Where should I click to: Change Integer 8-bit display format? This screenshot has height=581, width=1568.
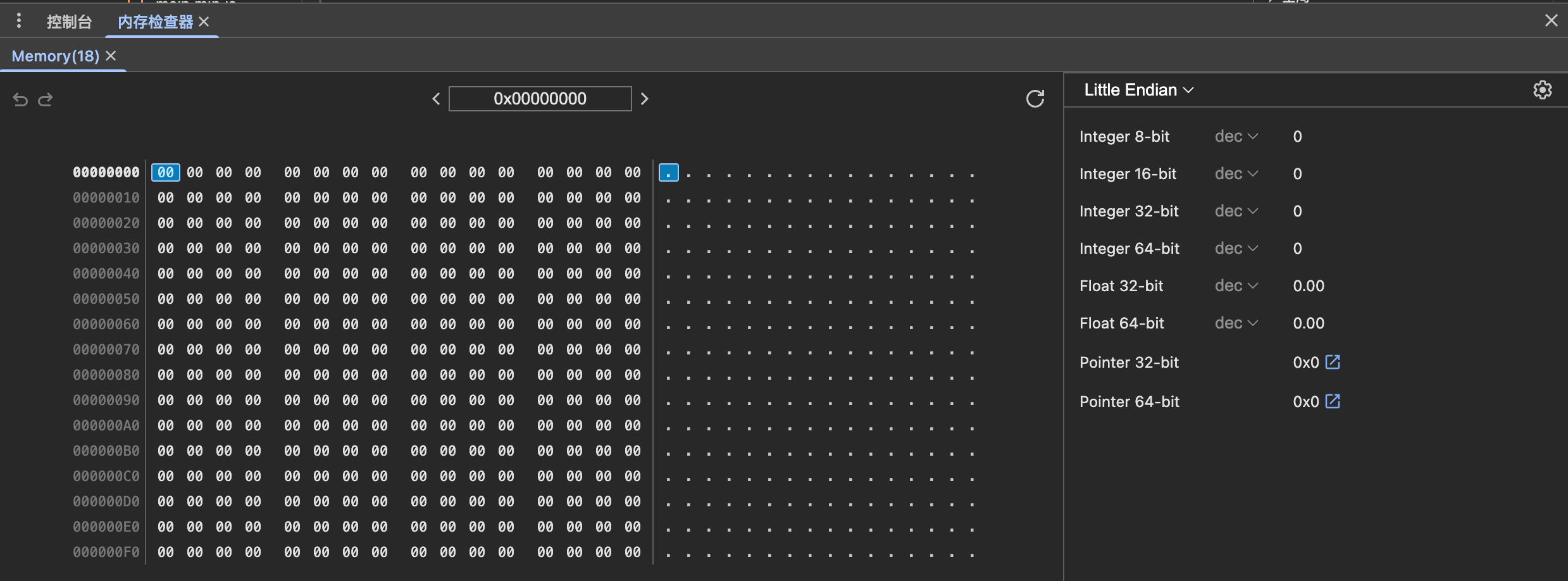click(x=1236, y=137)
